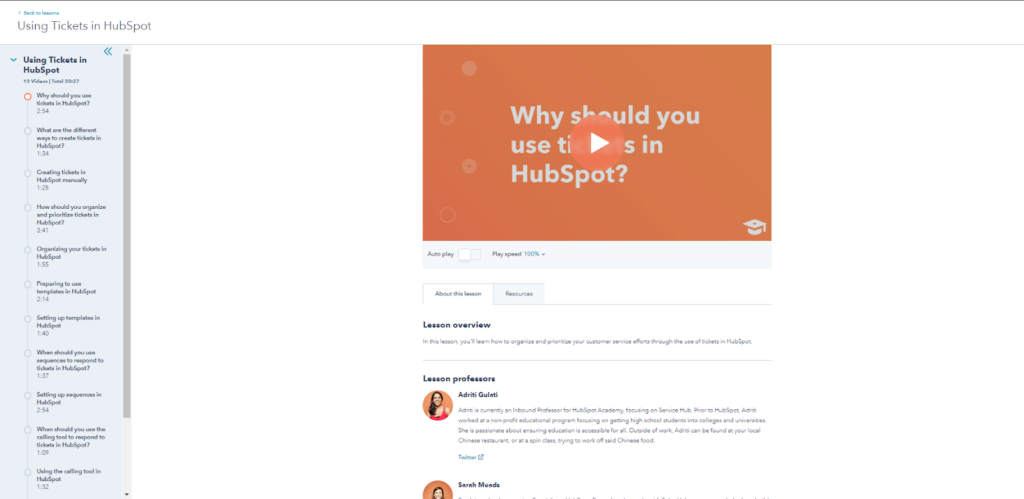The height and width of the screenshot is (499, 1024).
Task: Click the Back to lessons arrow icon
Action: click(20, 12)
